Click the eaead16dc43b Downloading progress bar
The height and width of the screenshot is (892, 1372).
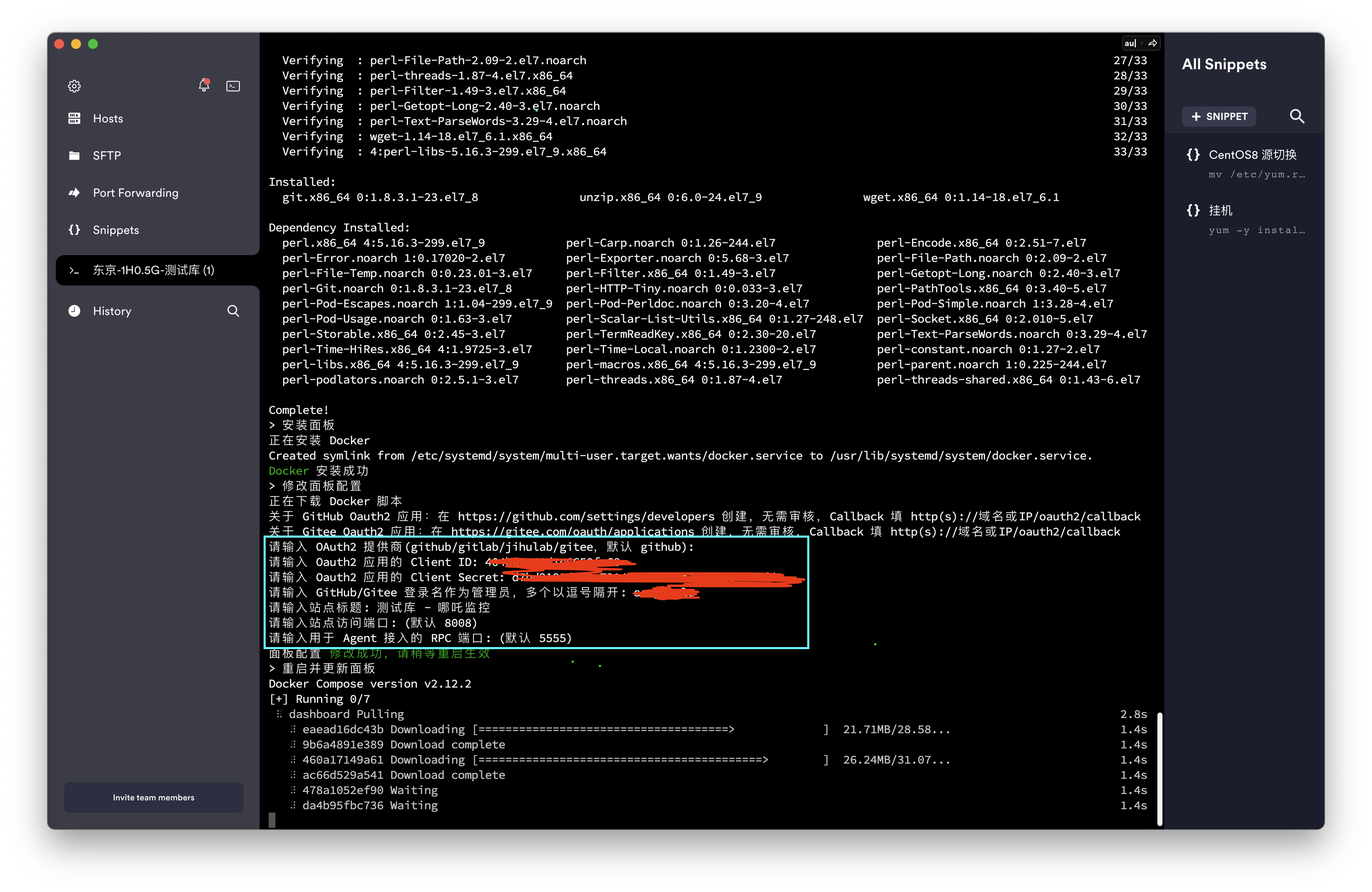coord(651,729)
